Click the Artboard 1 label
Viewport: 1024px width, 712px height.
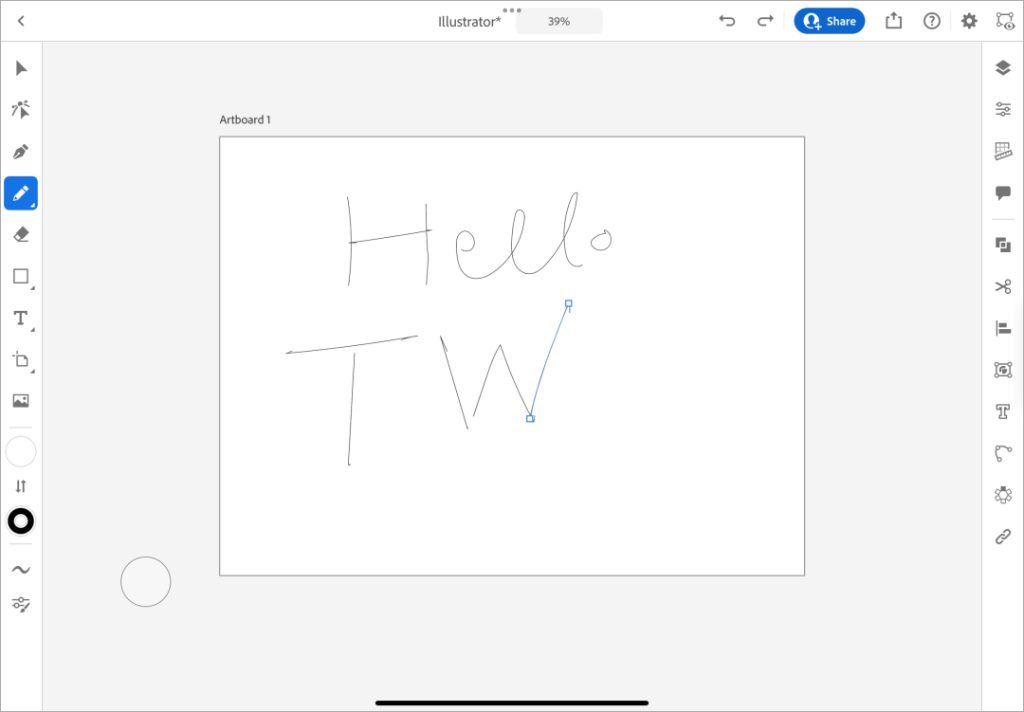click(x=245, y=120)
